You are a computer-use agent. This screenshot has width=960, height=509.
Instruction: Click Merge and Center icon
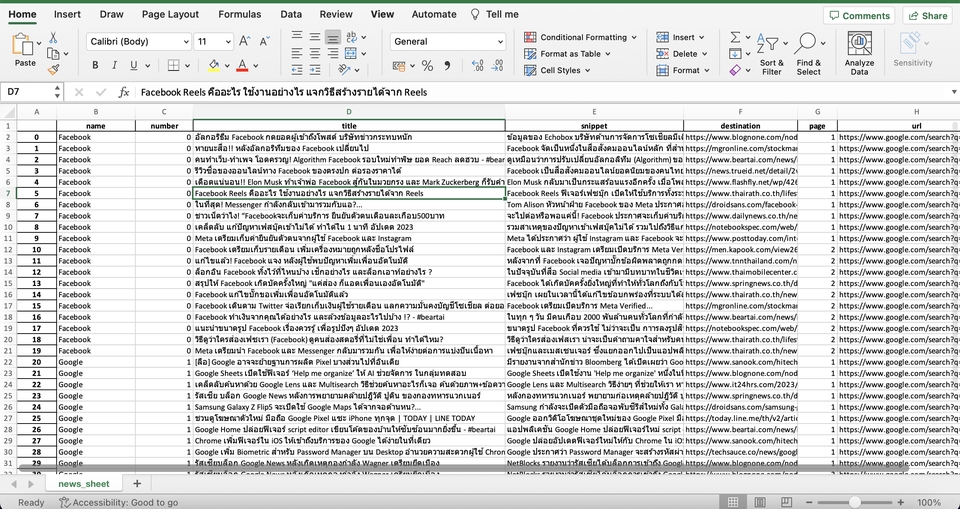pyautogui.click(x=350, y=54)
